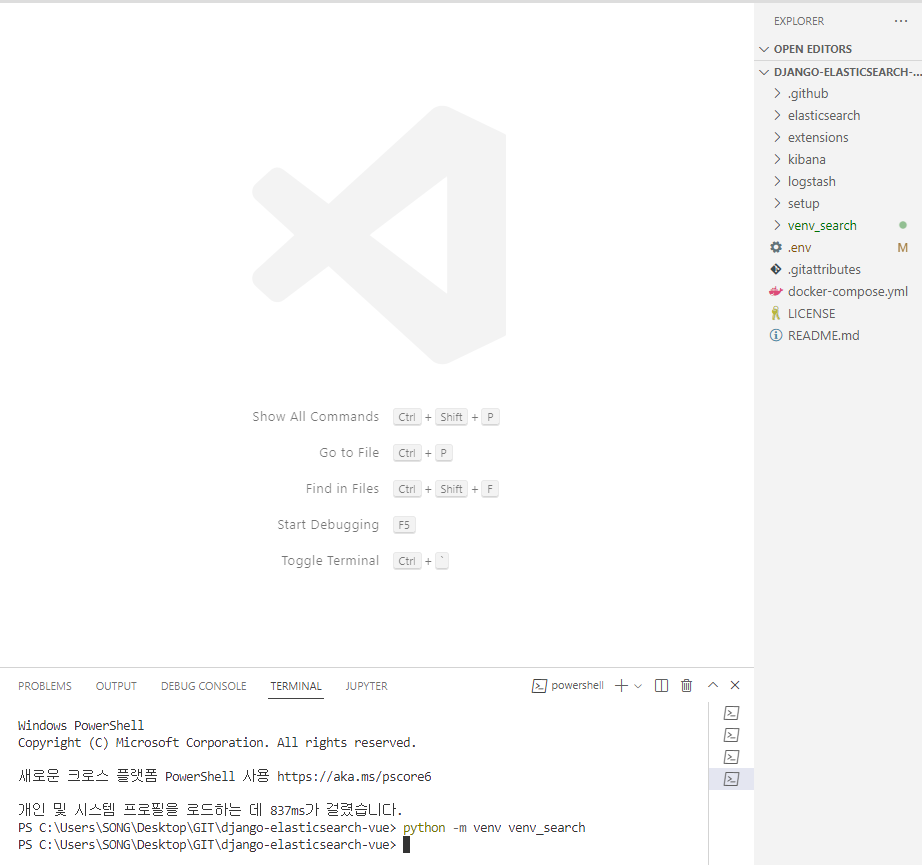Click the green untracked dot on venv_search
922x865 pixels.
903,225
